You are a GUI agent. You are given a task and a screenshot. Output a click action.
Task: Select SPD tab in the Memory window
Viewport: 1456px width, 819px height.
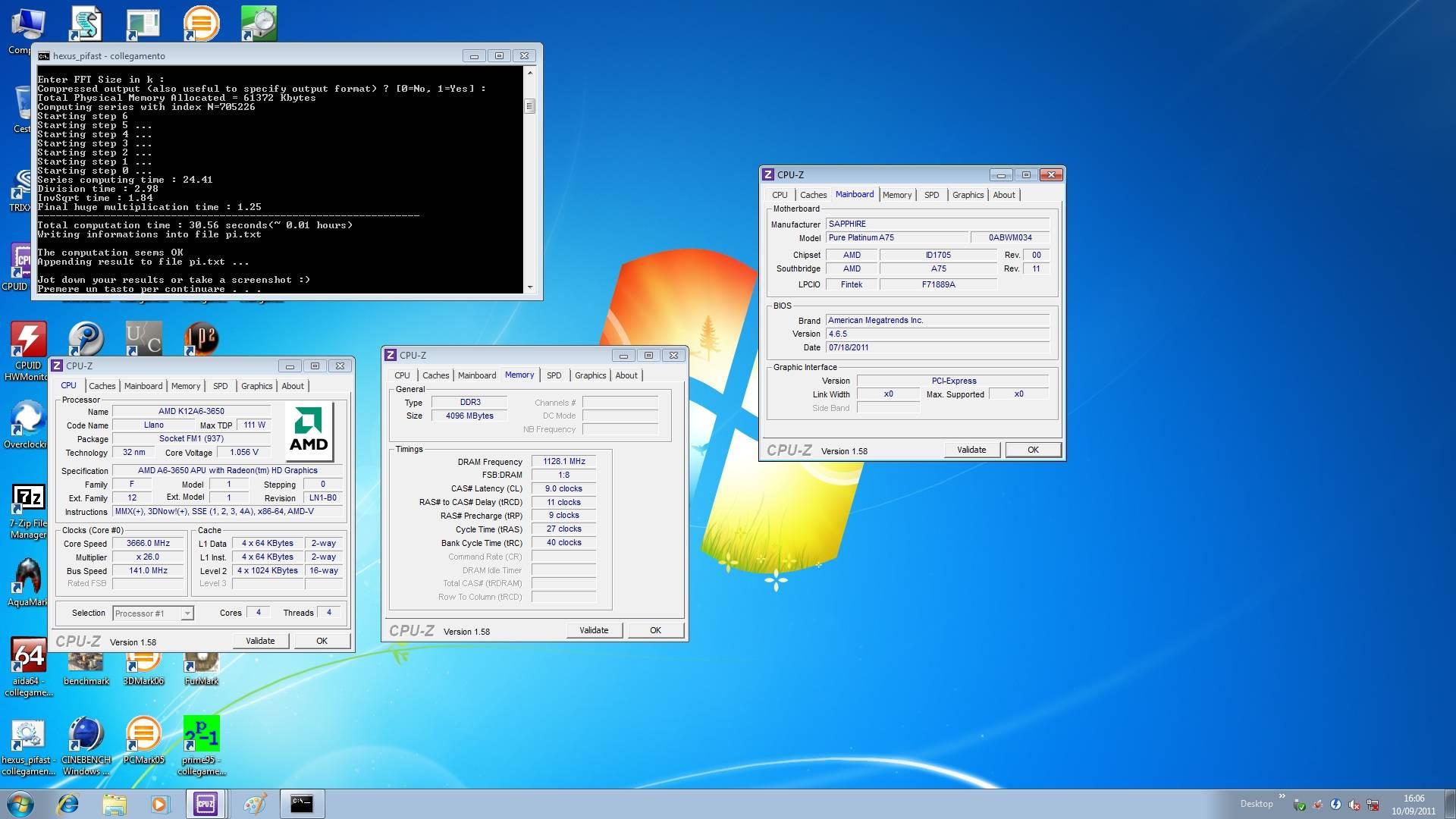[554, 375]
